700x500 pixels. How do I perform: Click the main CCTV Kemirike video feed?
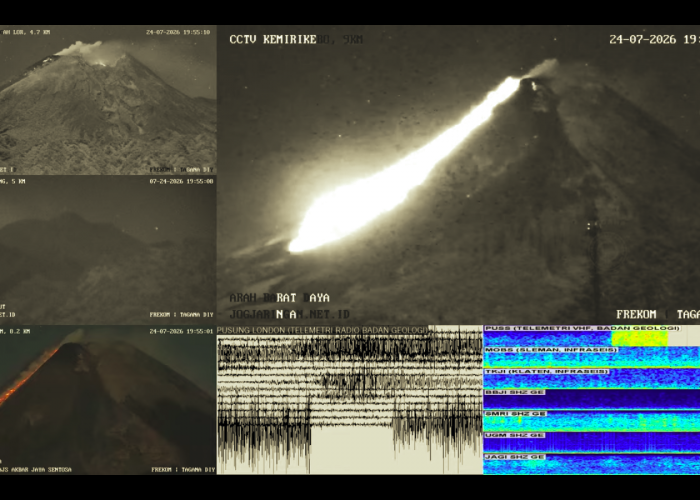click(458, 175)
